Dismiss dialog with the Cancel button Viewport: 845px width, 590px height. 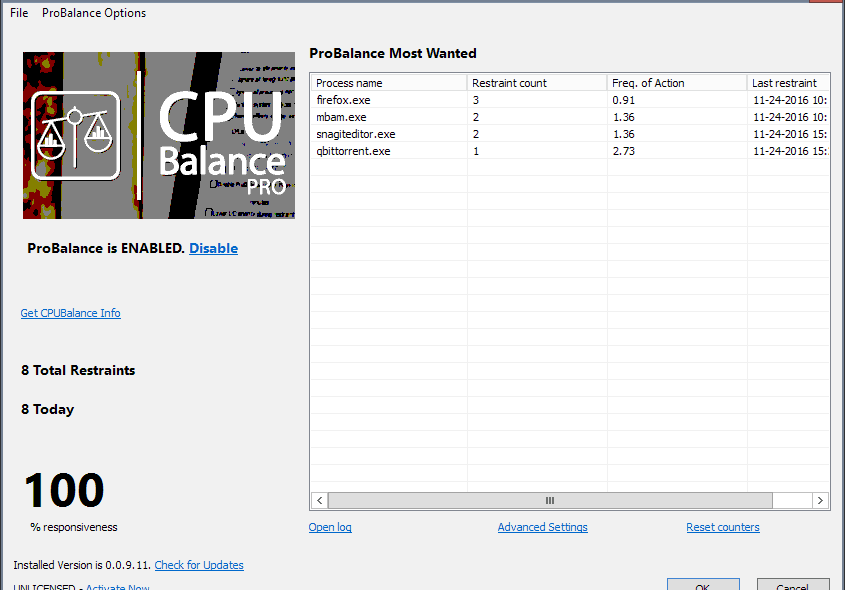(793, 585)
